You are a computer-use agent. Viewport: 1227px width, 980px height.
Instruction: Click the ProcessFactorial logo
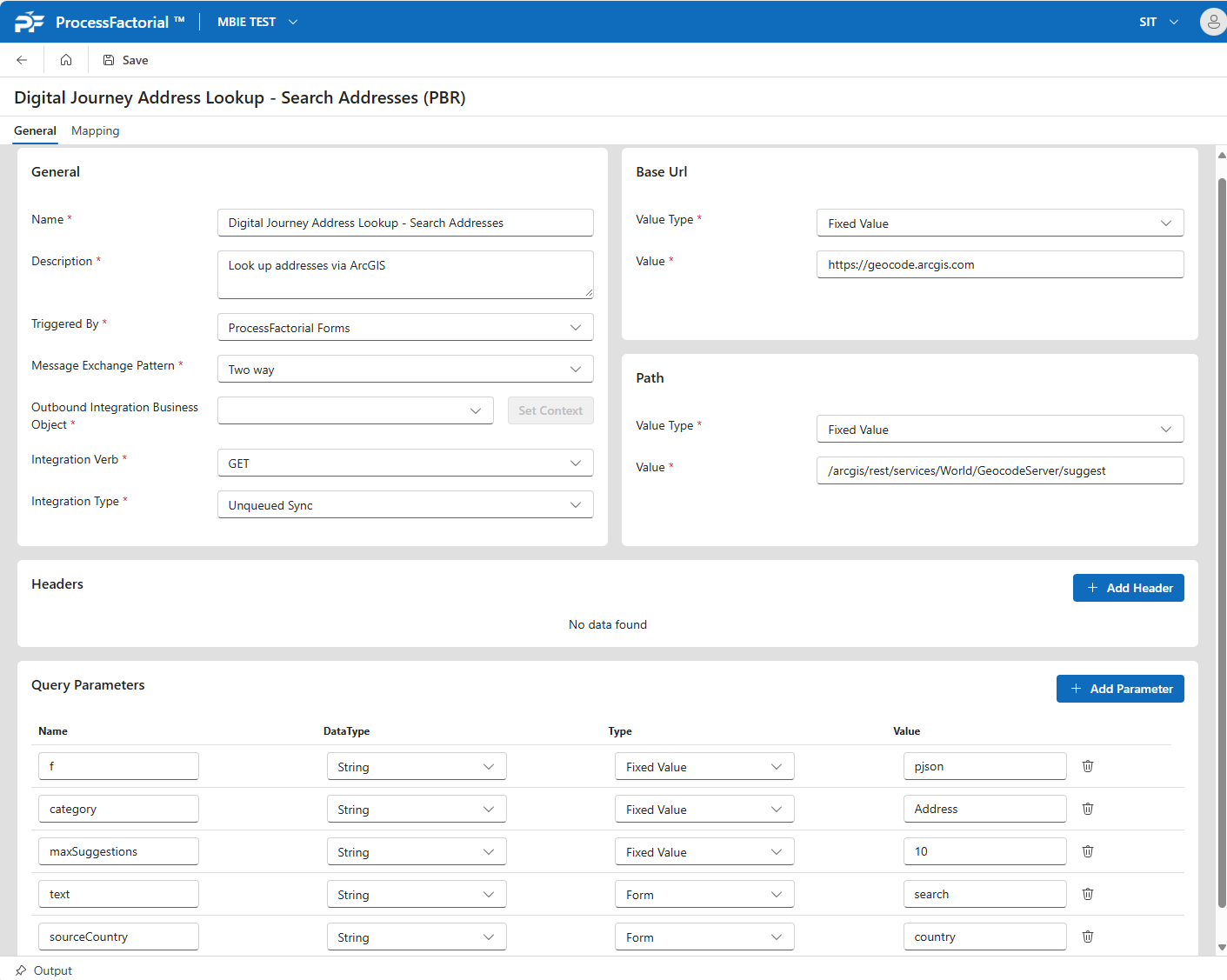[30, 22]
